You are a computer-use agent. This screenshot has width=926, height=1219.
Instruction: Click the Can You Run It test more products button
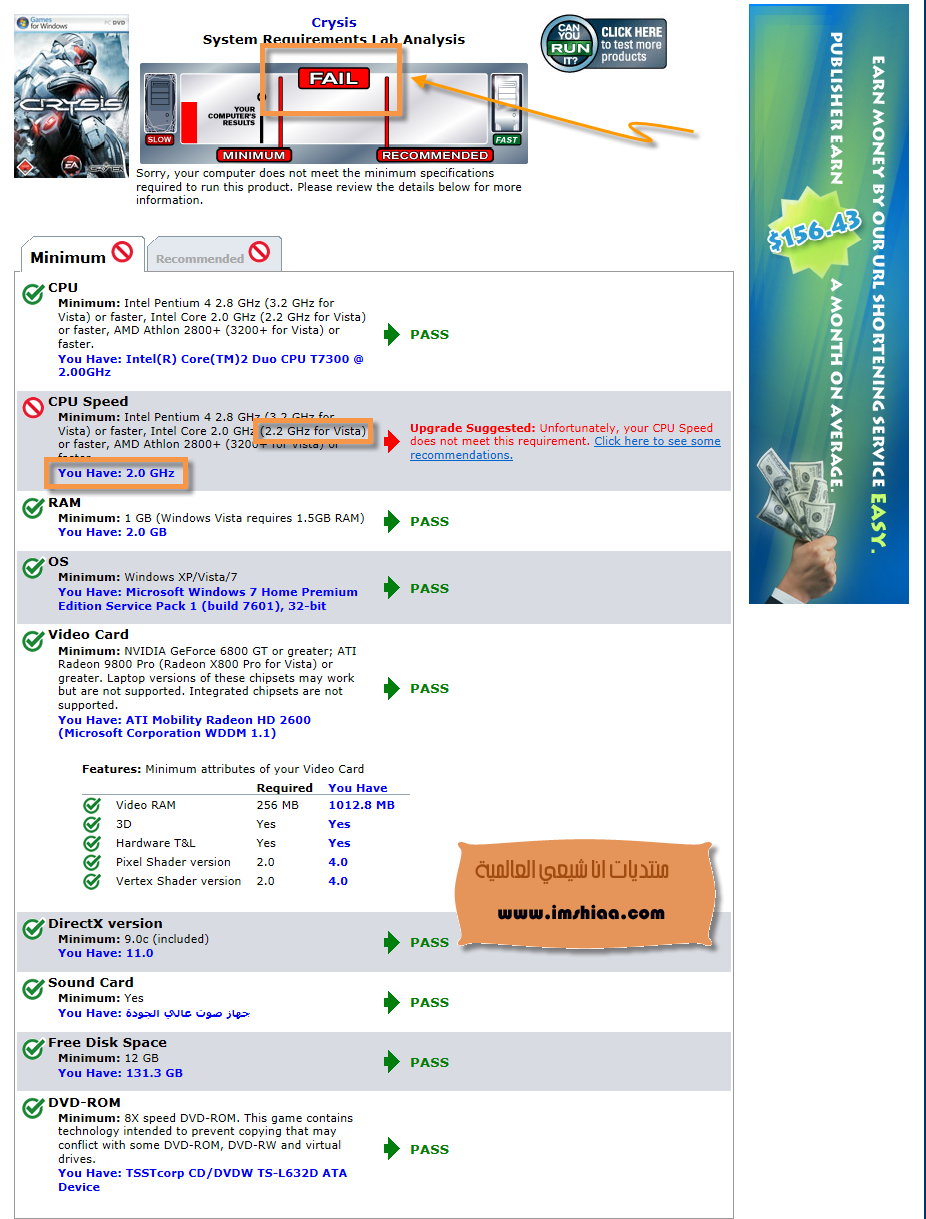pos(604,44)
